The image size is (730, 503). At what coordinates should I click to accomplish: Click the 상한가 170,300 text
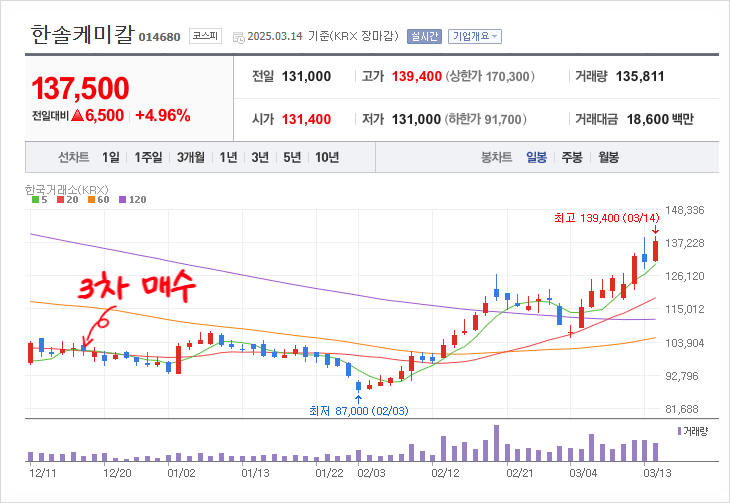tap(490, 76)
